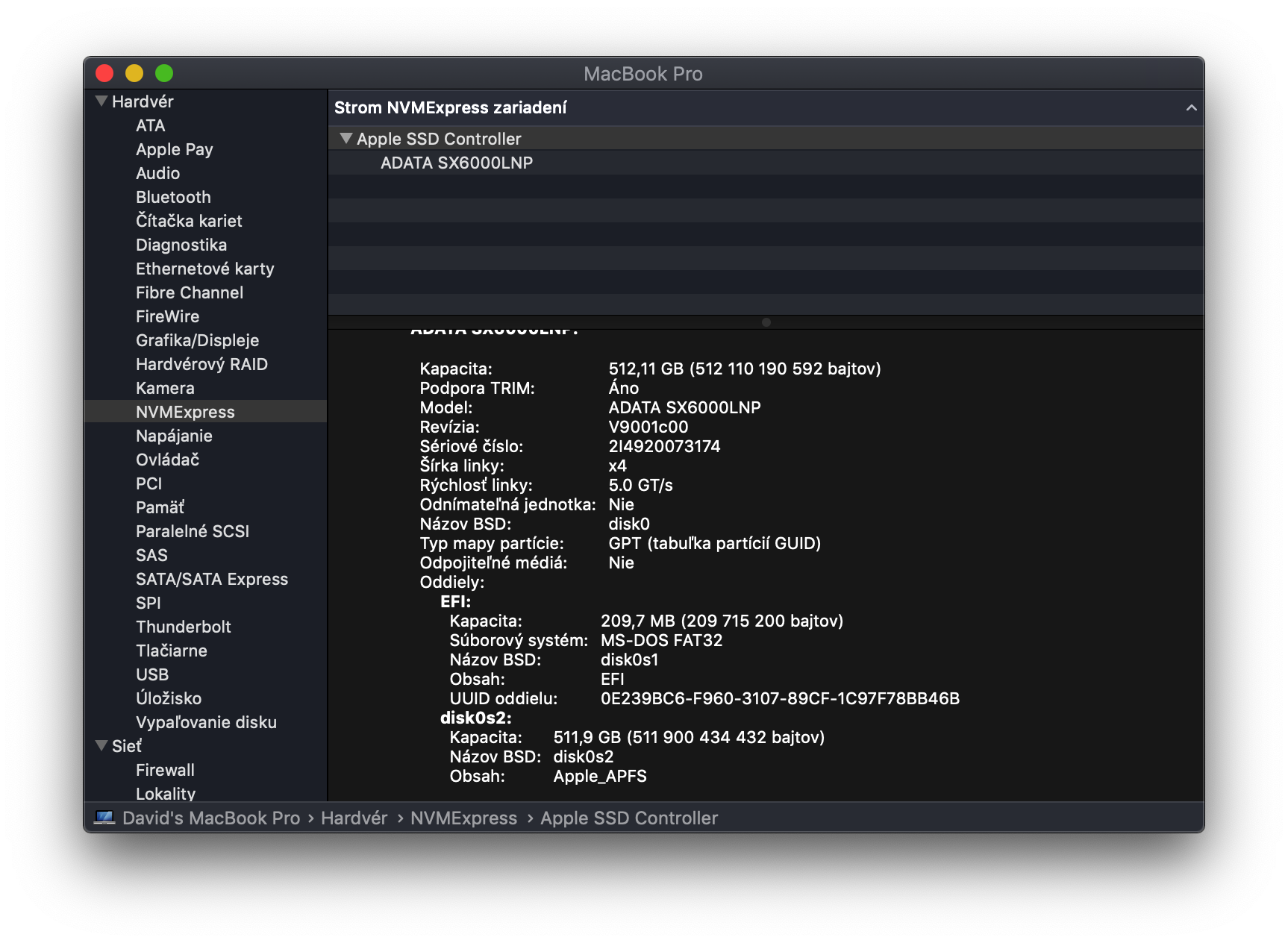
Task: Open Napájanie section
Action: tap(174, 436)
